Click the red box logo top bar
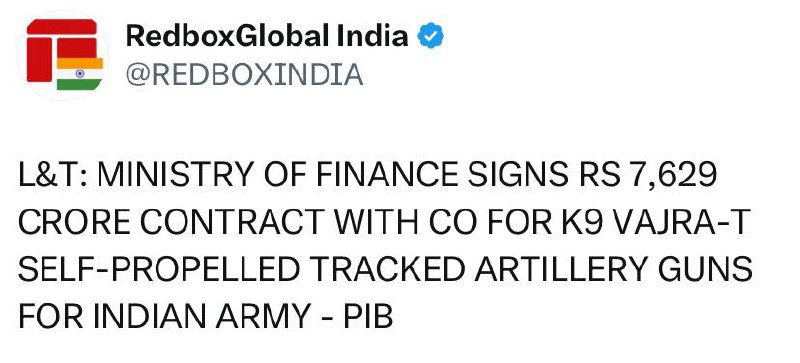 click(x=62, y=27)
